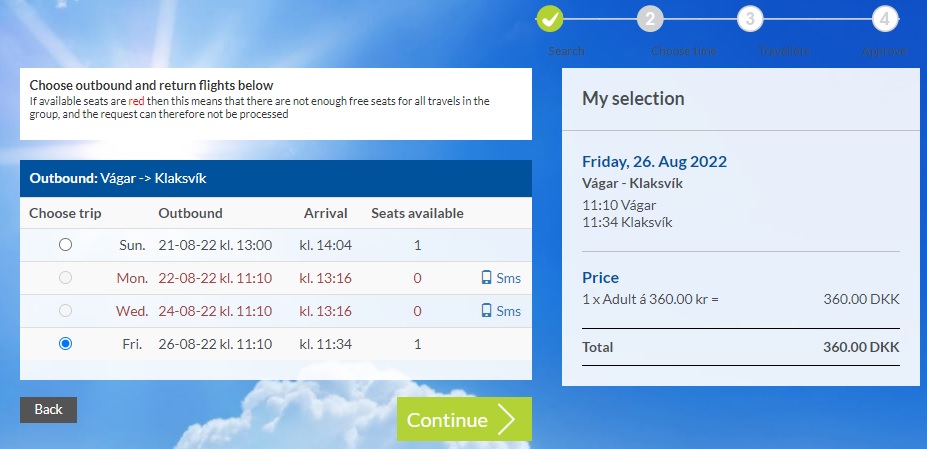Select the Sunday 21-08-22 flight radio button
The image size is (927, 449).
[66, 245]
